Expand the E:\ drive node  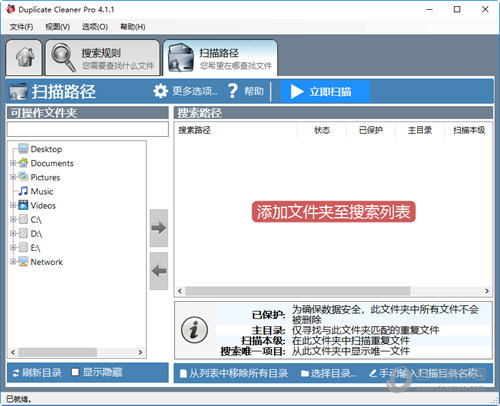13,247
